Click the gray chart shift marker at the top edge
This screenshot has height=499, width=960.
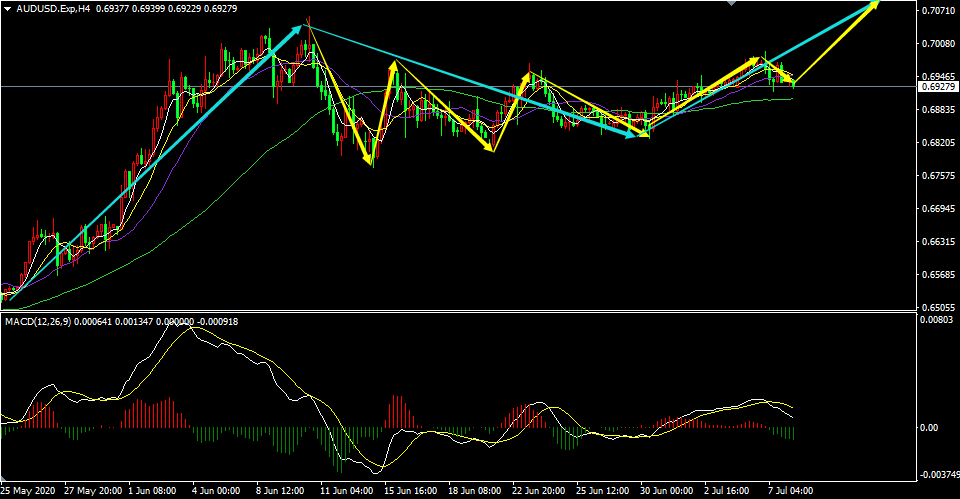pos(731,2)
